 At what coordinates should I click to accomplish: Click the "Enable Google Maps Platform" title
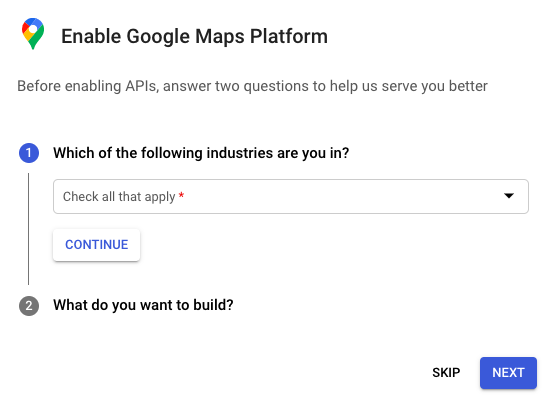coord(194,36)
